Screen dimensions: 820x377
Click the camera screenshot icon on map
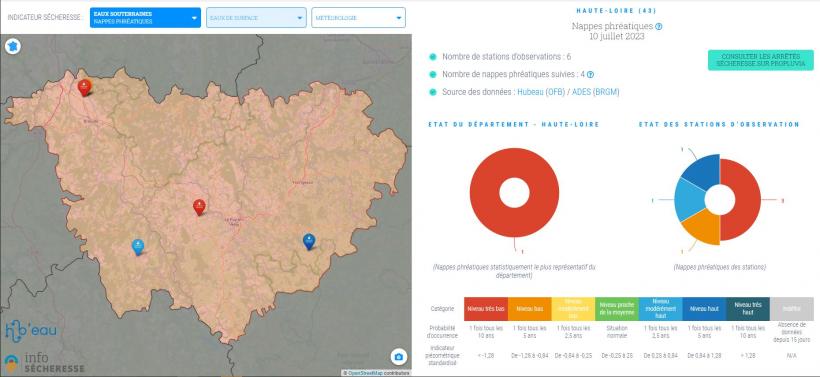(398, 357)
